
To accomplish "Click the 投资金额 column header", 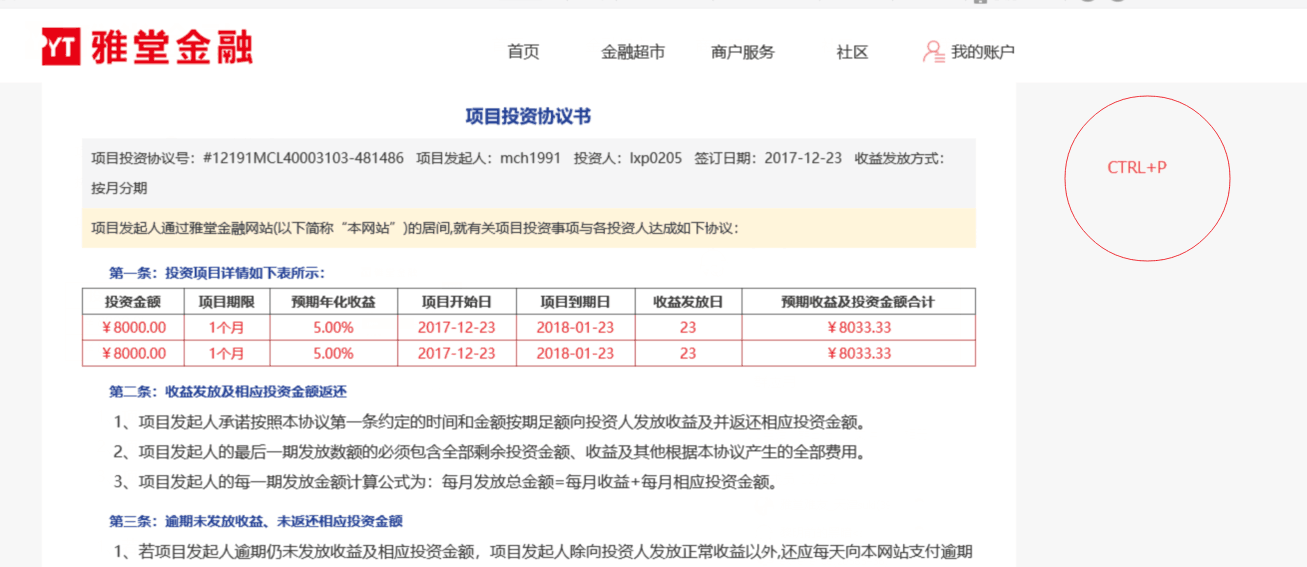I will [x=133, y=301].
